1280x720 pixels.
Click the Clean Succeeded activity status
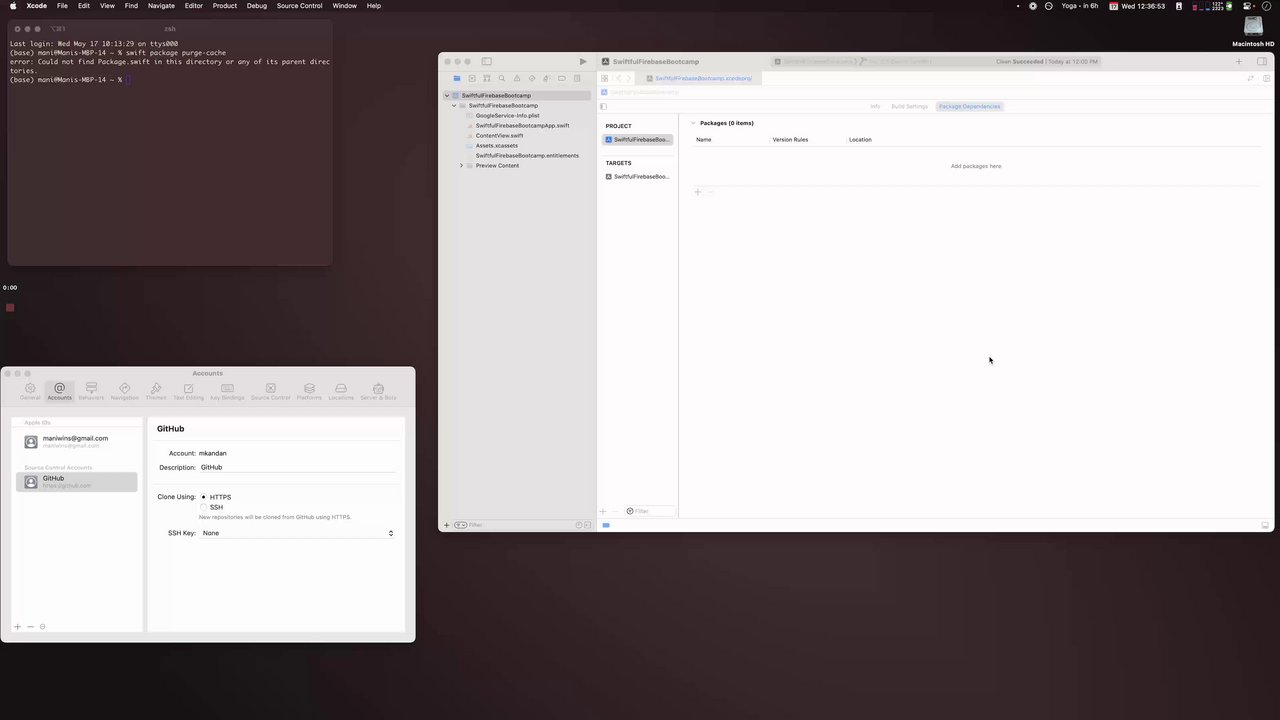1047,62
